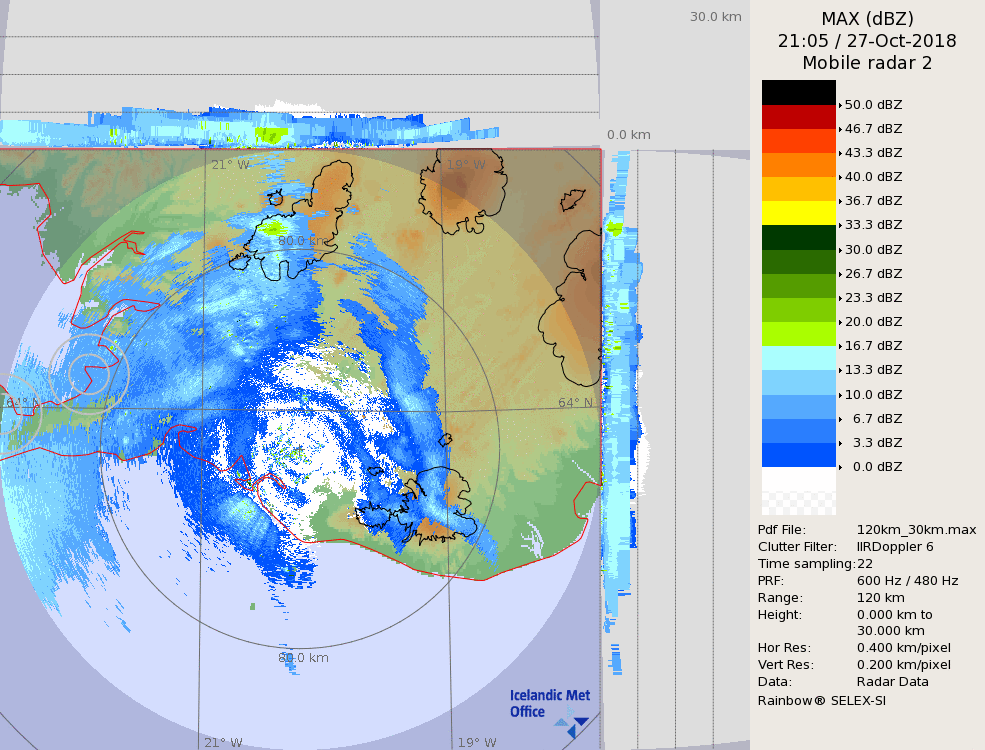Screen dimensions: 985x750
Task: Click the arrow marker beside 0.0 dBZ
Action: tap(840, 467)
